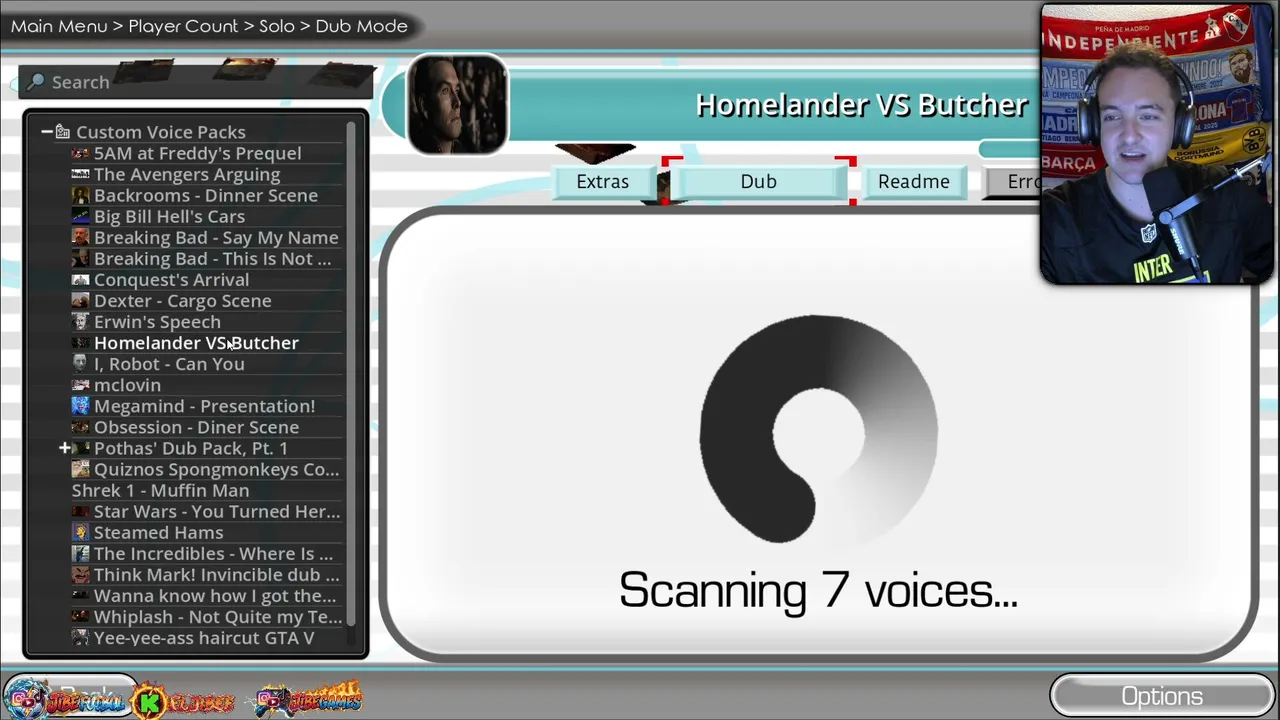Choose Star Wars - You Turned Her pack

pyautogui.click(x=207, y=511)
